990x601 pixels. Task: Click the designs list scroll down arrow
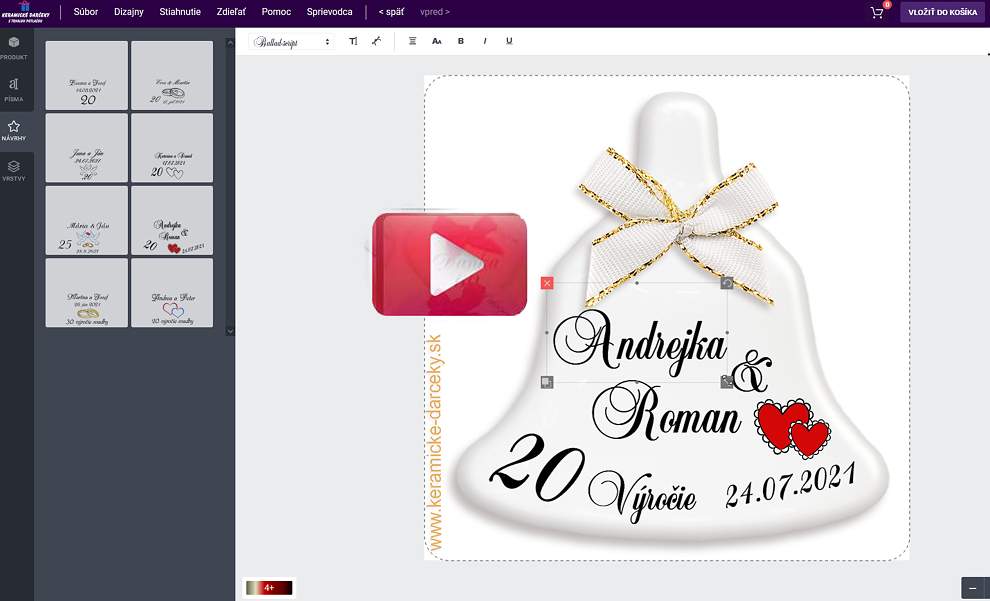[230, 331]
